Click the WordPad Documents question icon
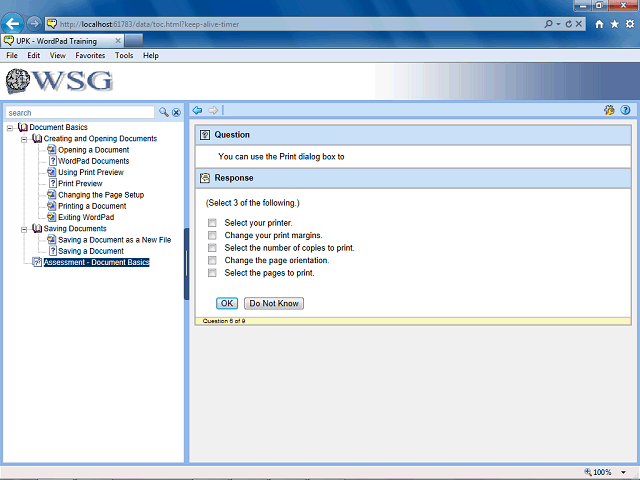The height and width of the screenshot is (480, 640). tap(53, 161)
